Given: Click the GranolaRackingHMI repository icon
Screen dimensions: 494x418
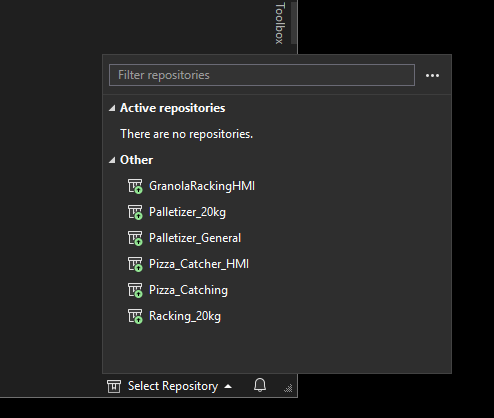Looking at the screenshot, I should tap(135, 186).
